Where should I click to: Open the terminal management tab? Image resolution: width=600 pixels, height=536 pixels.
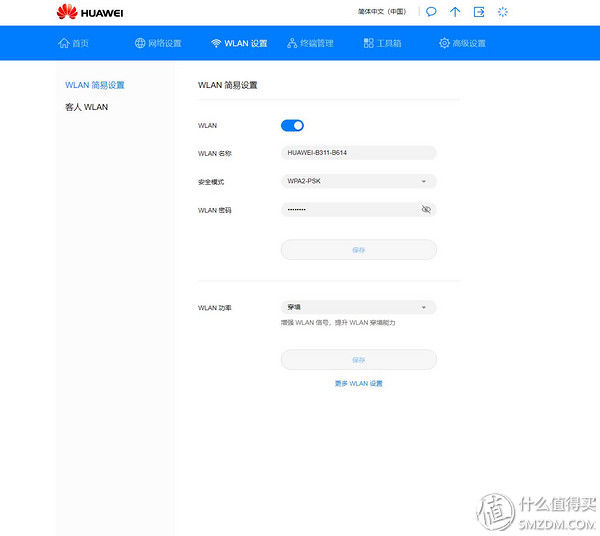[310, 43]
